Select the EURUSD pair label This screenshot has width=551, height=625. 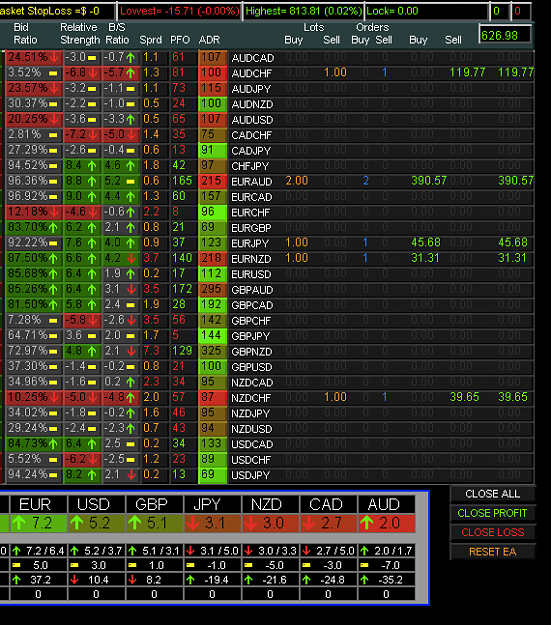click(252, 275)
